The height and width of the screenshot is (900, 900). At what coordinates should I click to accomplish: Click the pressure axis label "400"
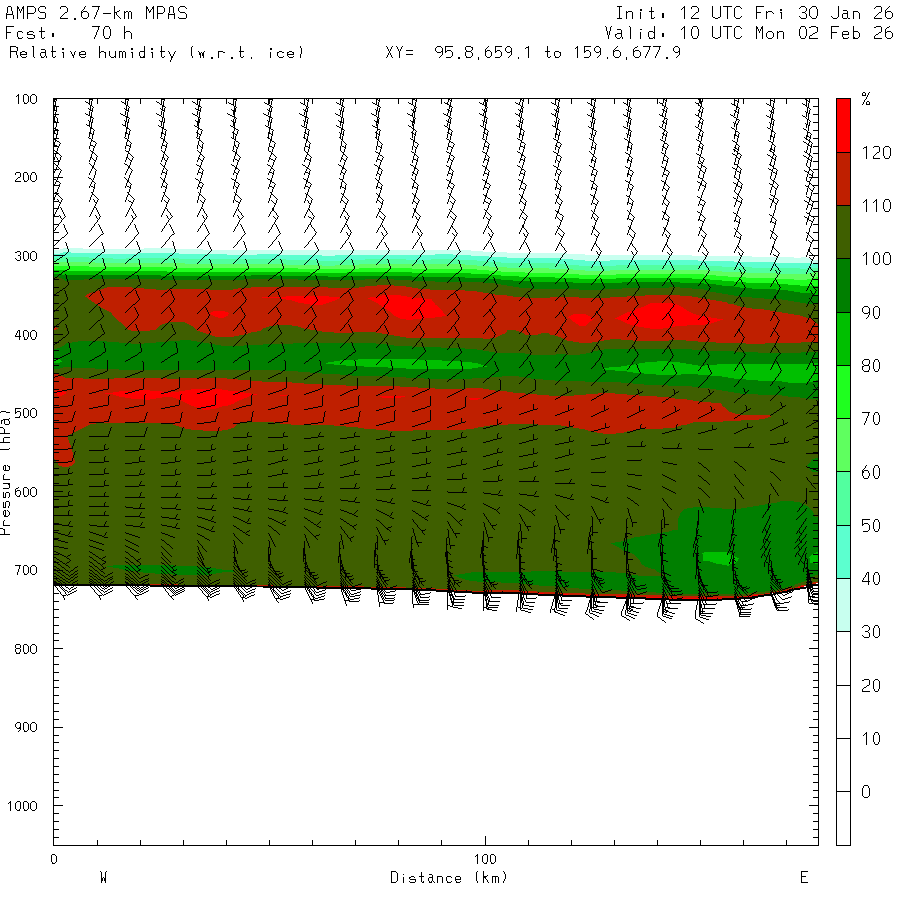(26, 335)
